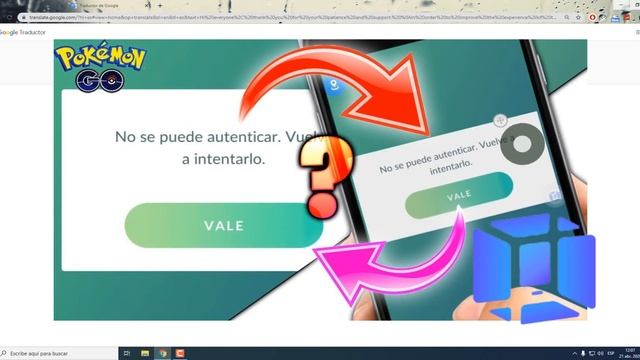
Task: Open the red circular extension icon in the toolbar
Action: (592, 18)
